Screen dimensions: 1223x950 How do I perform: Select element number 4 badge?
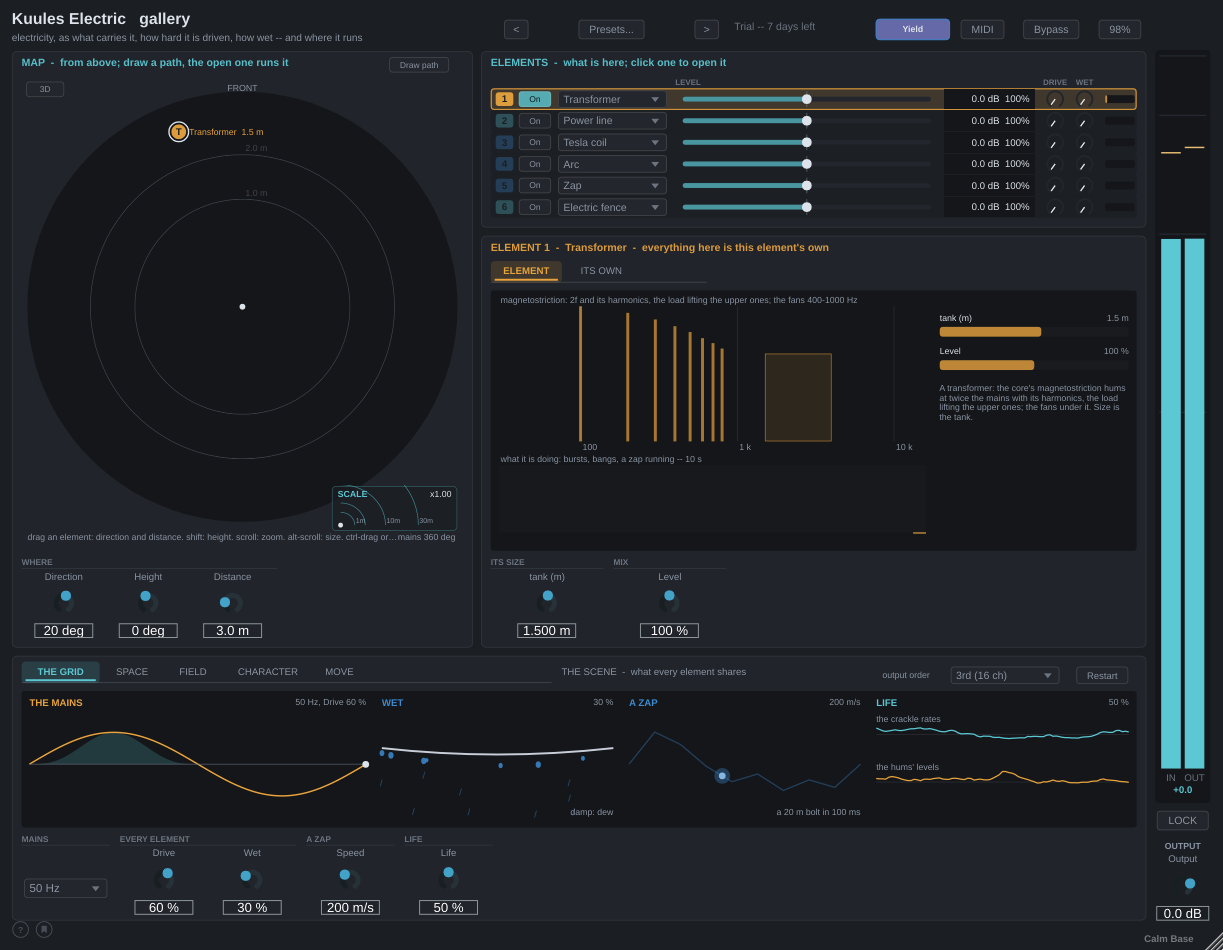[x=504, y=164]
